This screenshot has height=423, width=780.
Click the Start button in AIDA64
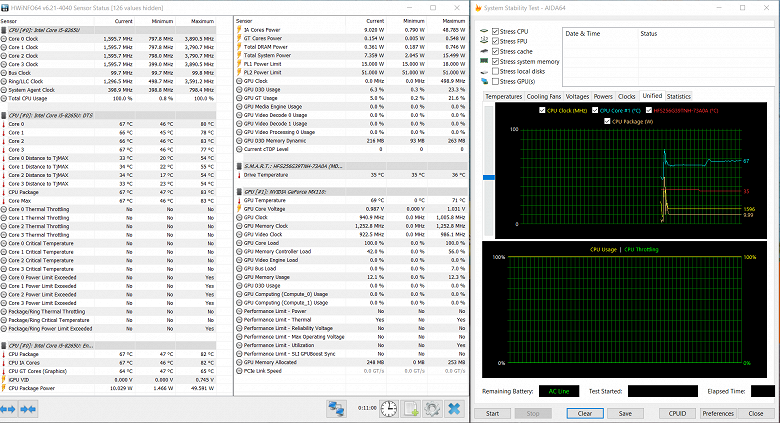pyautogui.click(x=492, y=414)
